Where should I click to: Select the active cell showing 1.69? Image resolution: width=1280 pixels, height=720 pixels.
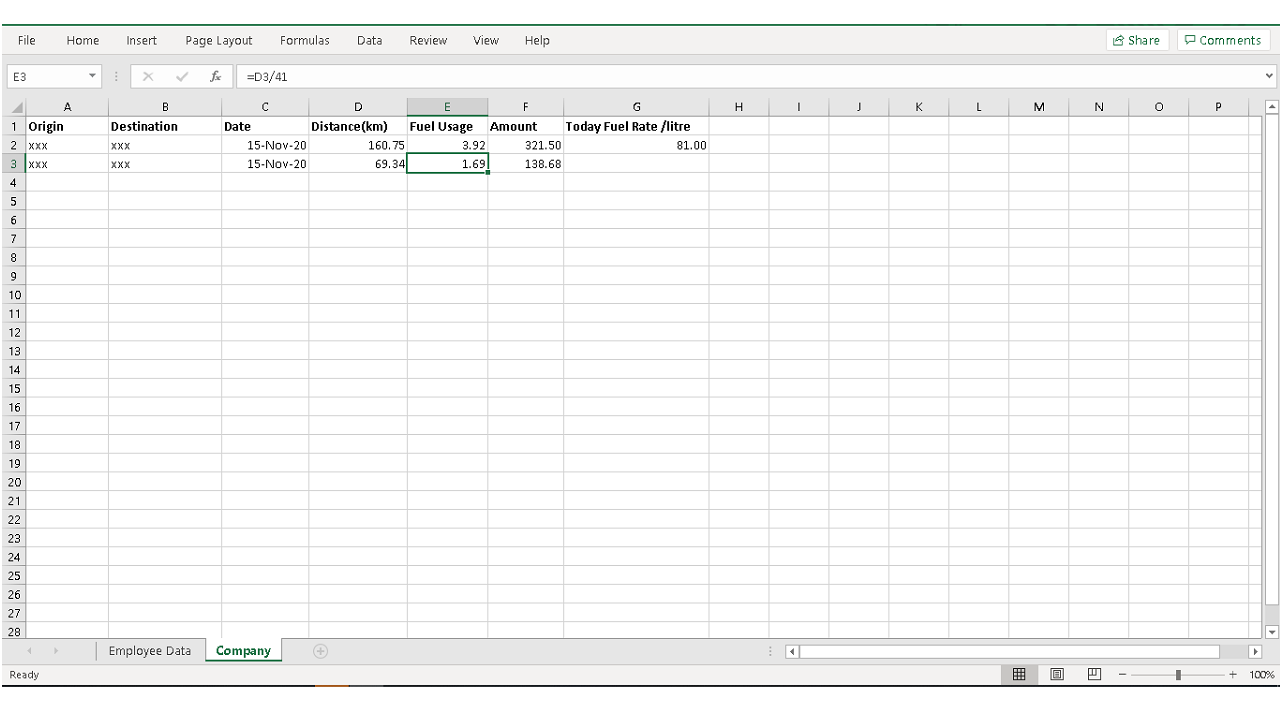(447, 164)
